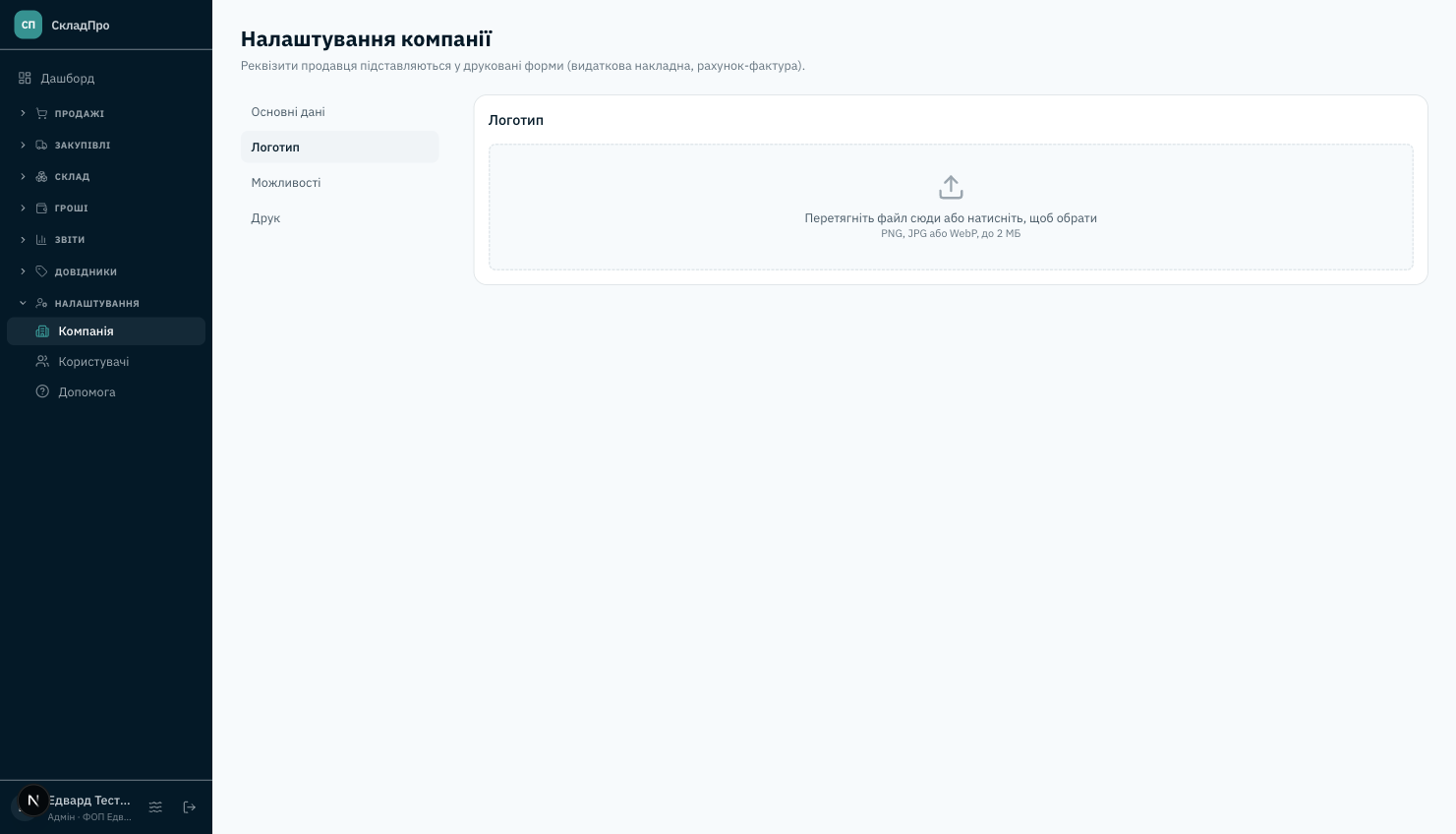Image resolution: width=1456 pixels, height=834 pixels.
Task: Open interface settings sliders icon near user name
Action: point(155,806)
